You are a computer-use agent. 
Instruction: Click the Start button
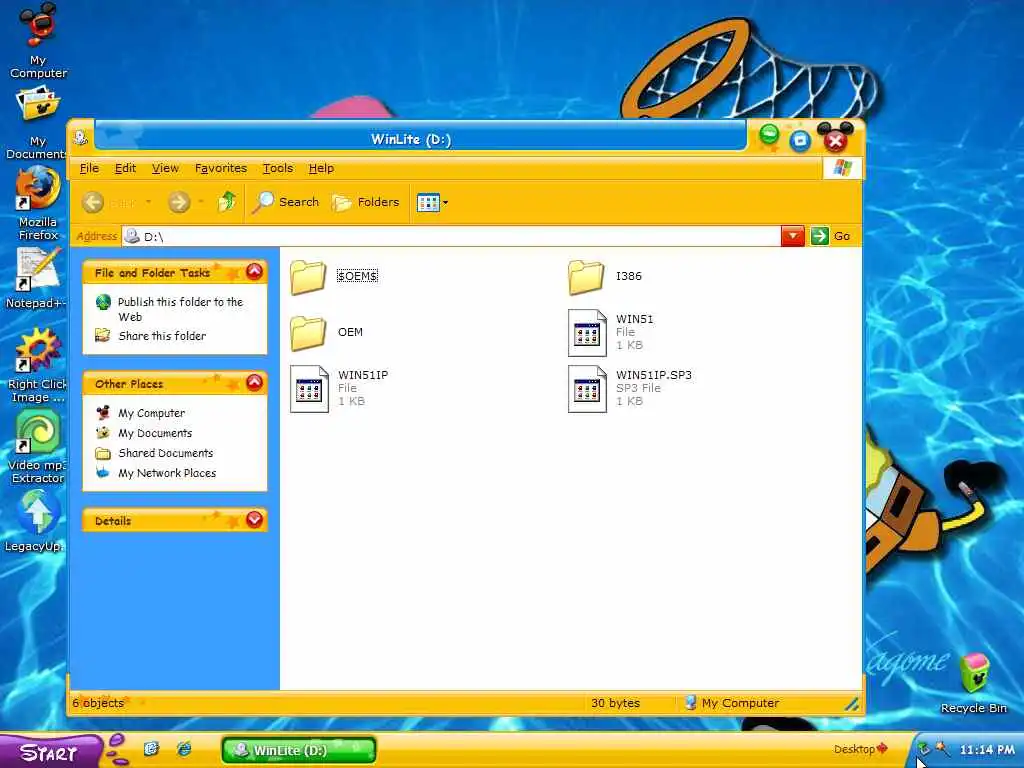(50, 752)
